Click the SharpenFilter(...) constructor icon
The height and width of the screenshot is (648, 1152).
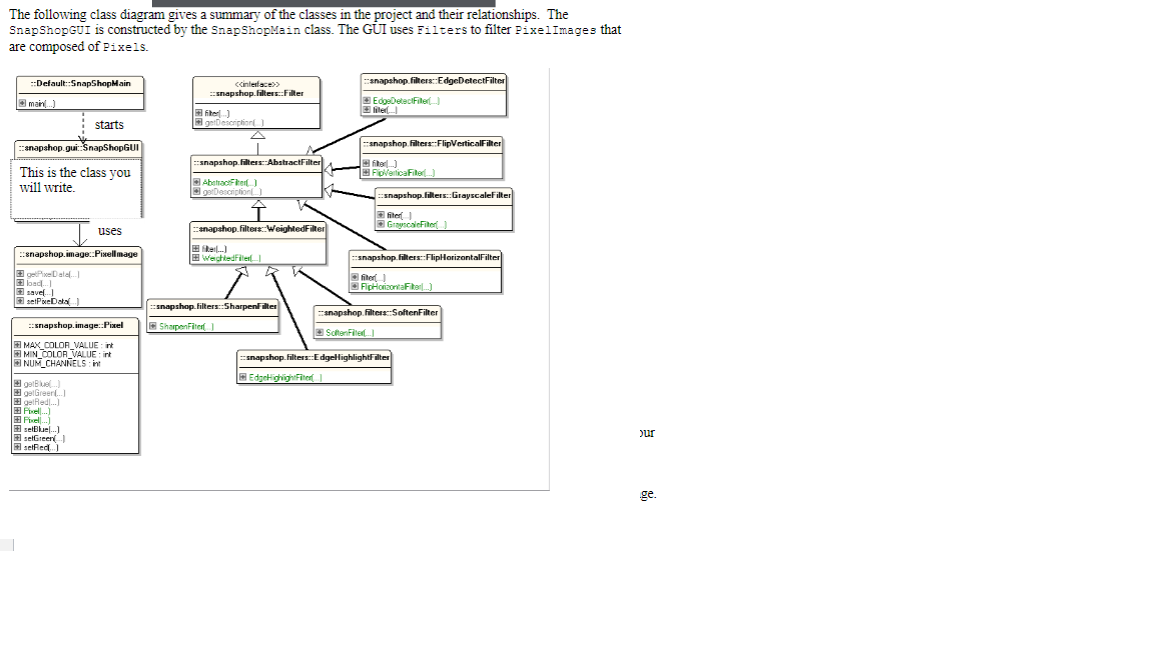coord(151,326)
